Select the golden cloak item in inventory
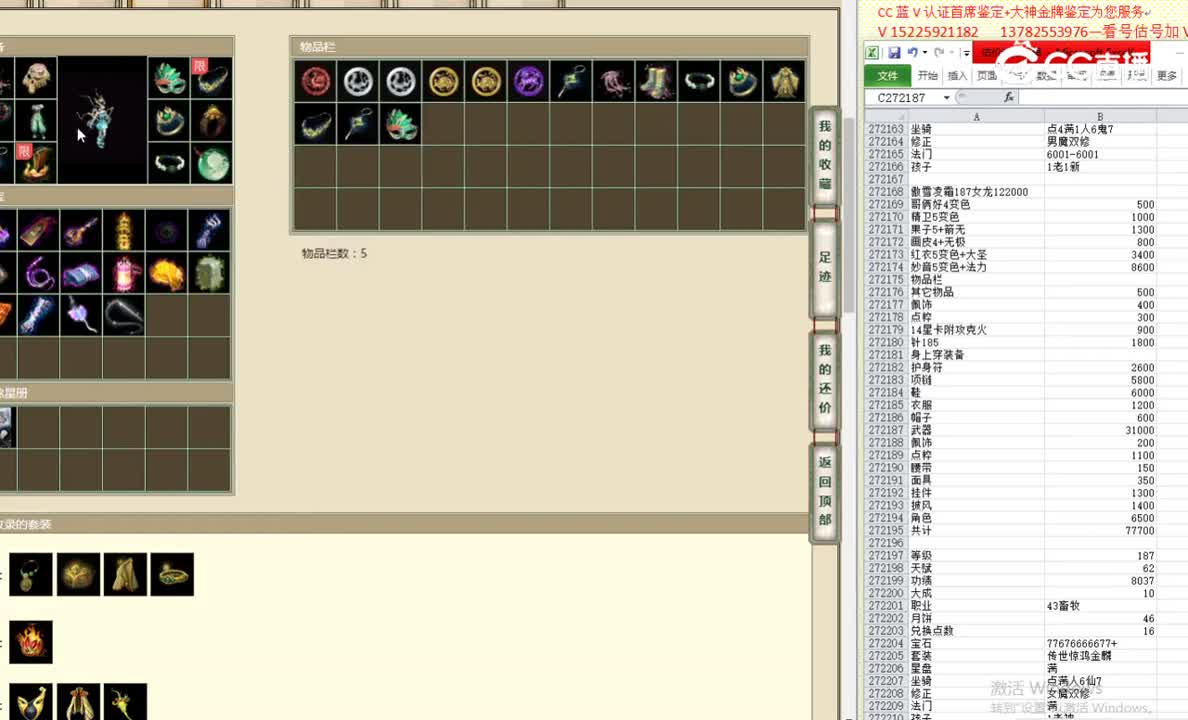 [x=783, y=81]
